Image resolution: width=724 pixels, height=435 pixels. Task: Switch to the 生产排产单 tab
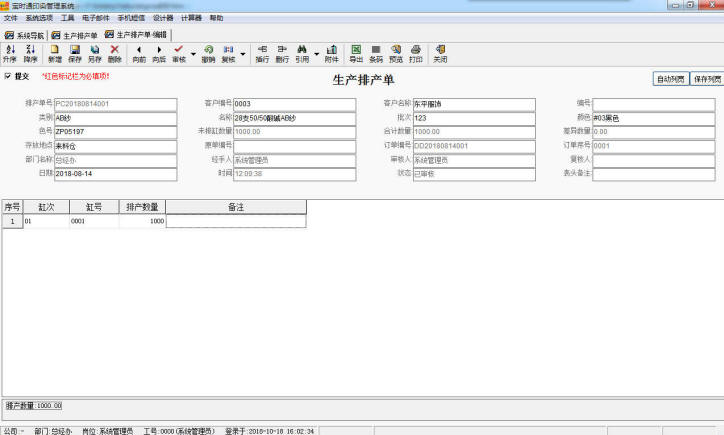pos(75,35)
